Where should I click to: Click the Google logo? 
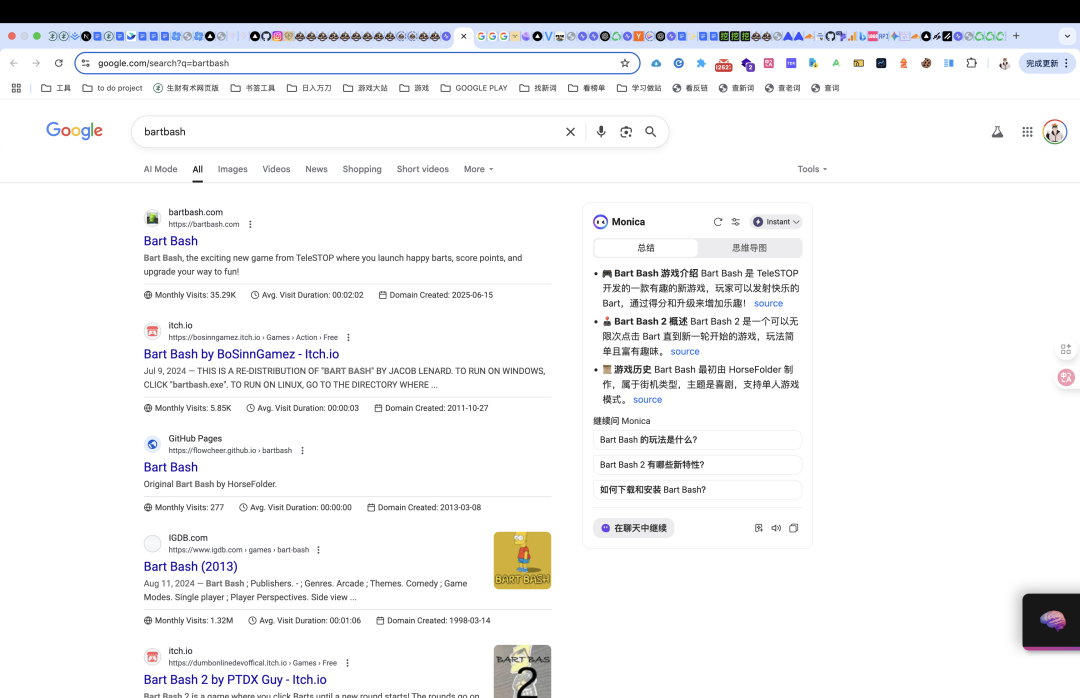coord(74,131)
